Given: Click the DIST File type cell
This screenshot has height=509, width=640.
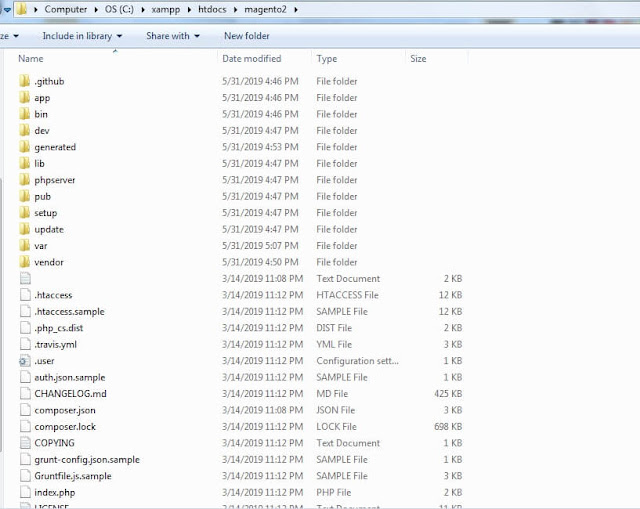Looking at the screenshot, I should point(334,328).
